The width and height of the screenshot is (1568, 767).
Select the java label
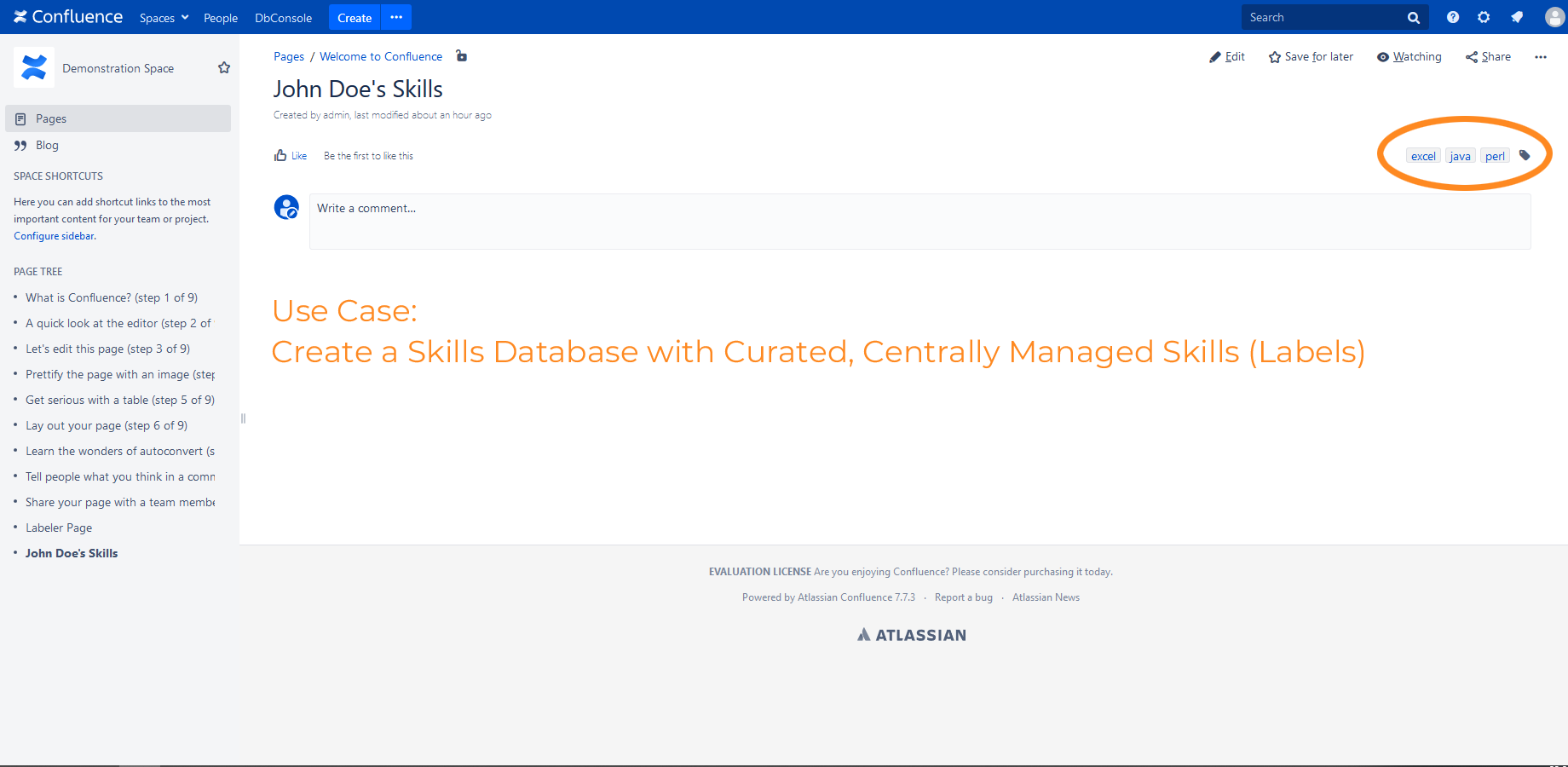[x=1461, y=156]
